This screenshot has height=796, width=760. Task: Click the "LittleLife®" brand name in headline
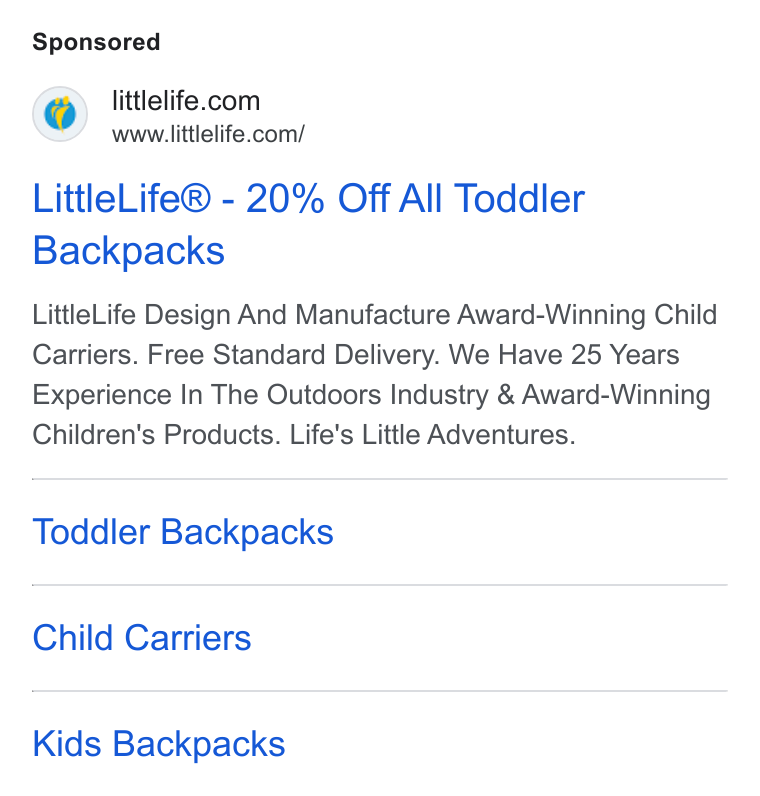coord(121,198)
